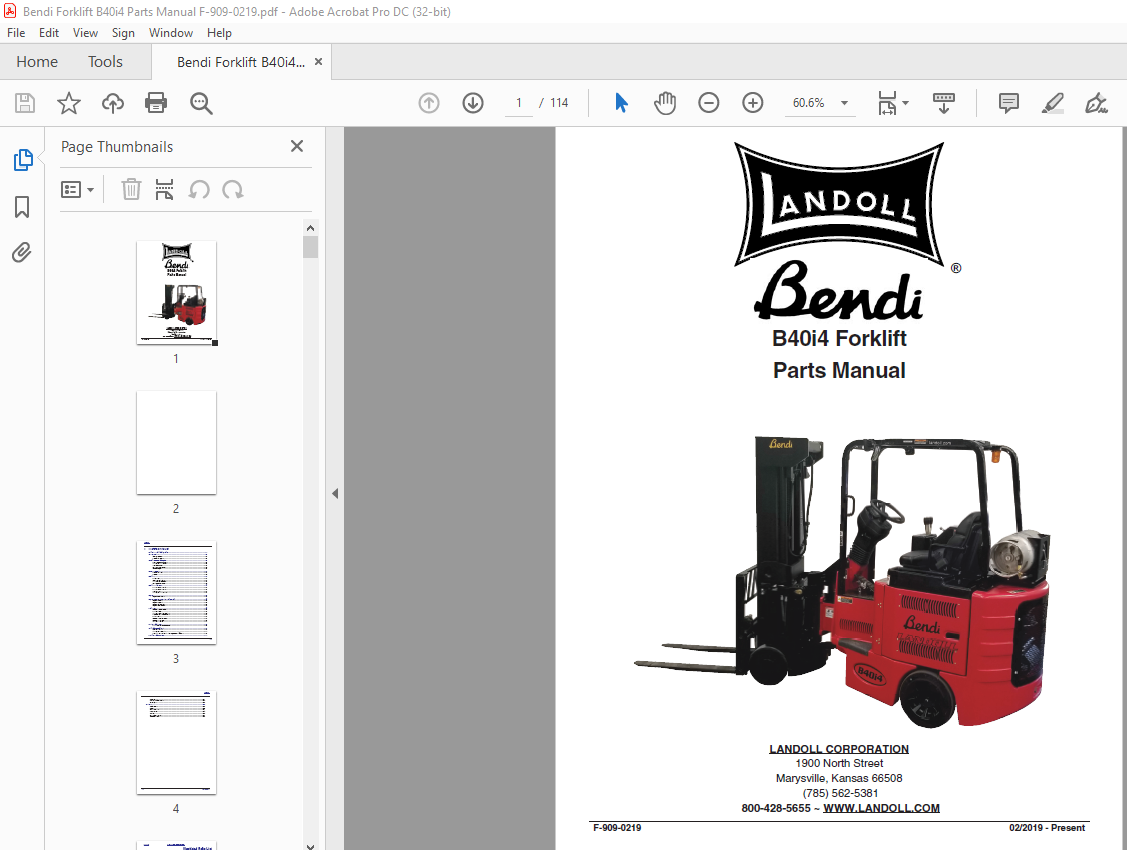Select blank page 2 thumbnail
1127x850 pixels.
[x=176, y=443]
